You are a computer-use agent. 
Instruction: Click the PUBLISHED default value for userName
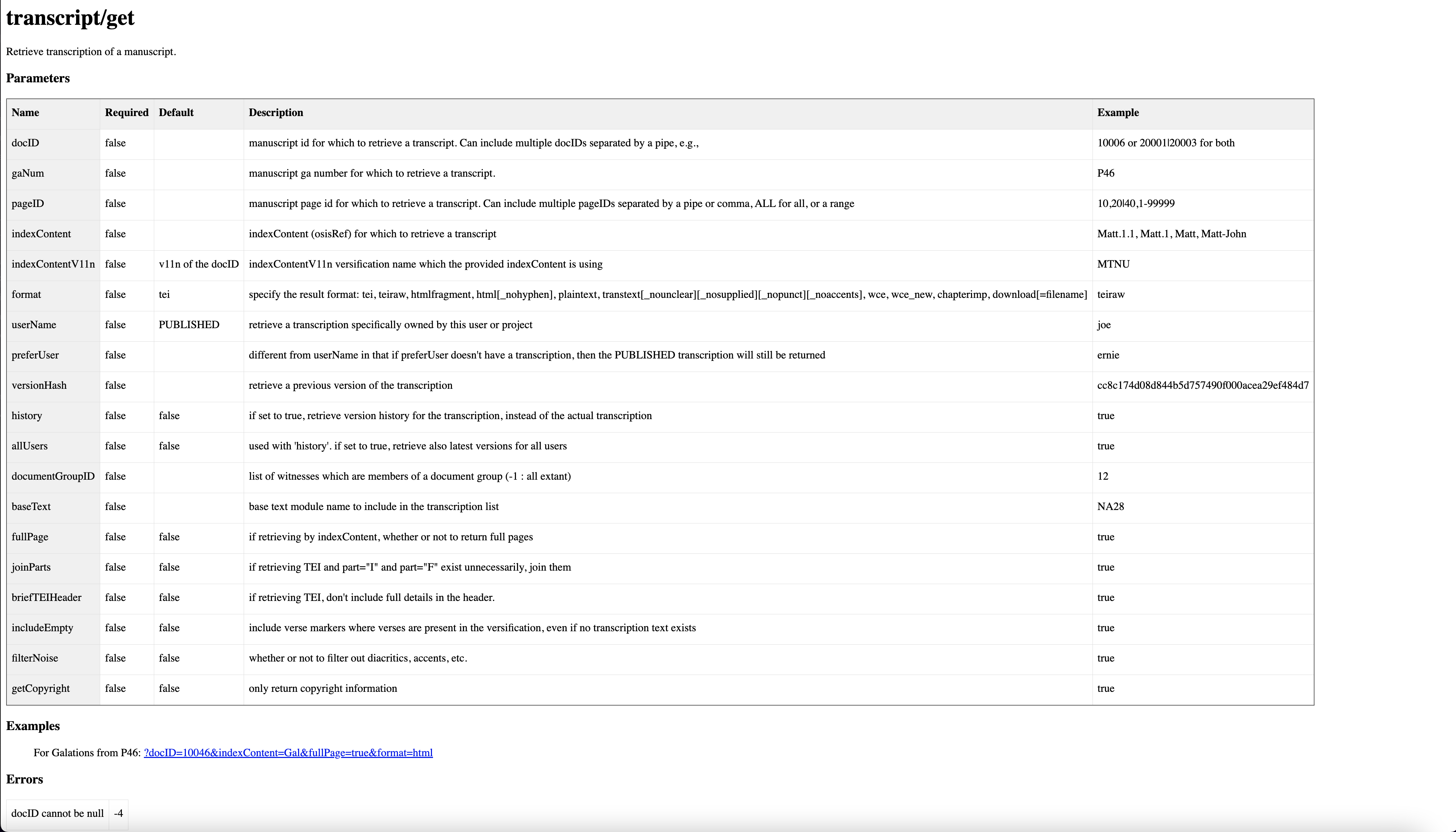point(188,325)
